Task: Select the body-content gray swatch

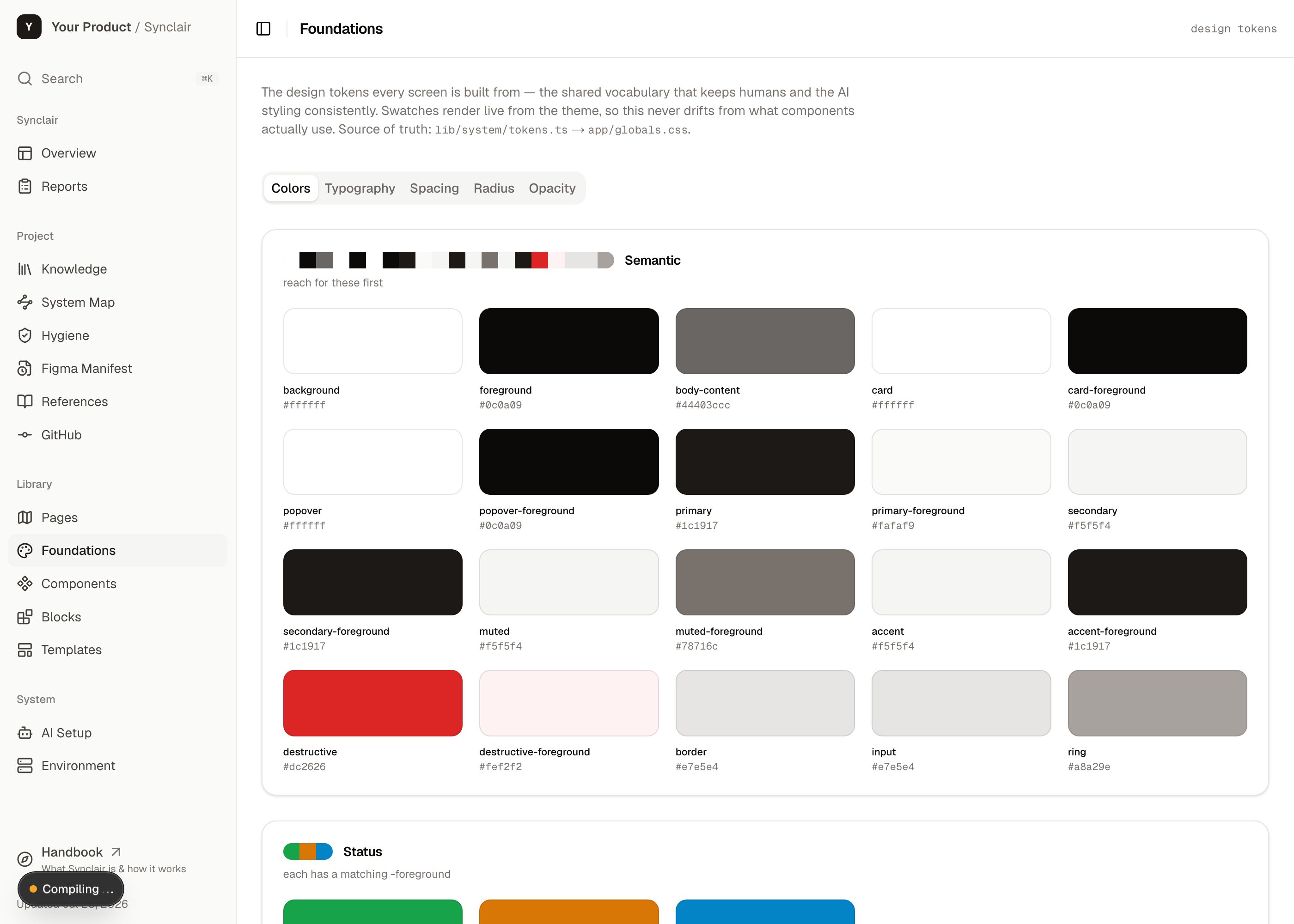Action: pyautogui.click(x=765, y=341)
